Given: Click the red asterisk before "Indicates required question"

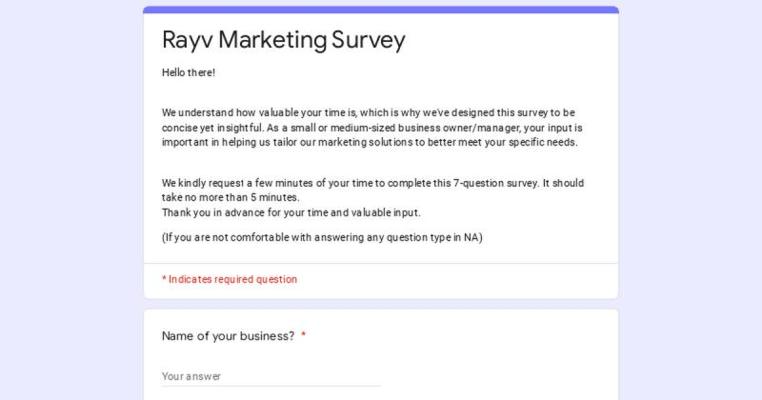Looking at the screenshot, I should [164, 279].
